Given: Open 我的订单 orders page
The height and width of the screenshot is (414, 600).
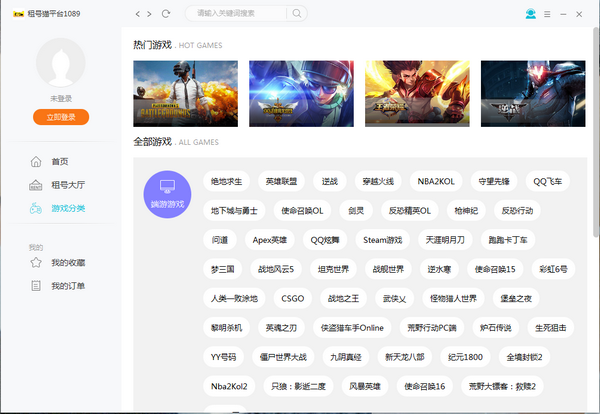Looking at the screenshot, I should click(x=68, y=286).
